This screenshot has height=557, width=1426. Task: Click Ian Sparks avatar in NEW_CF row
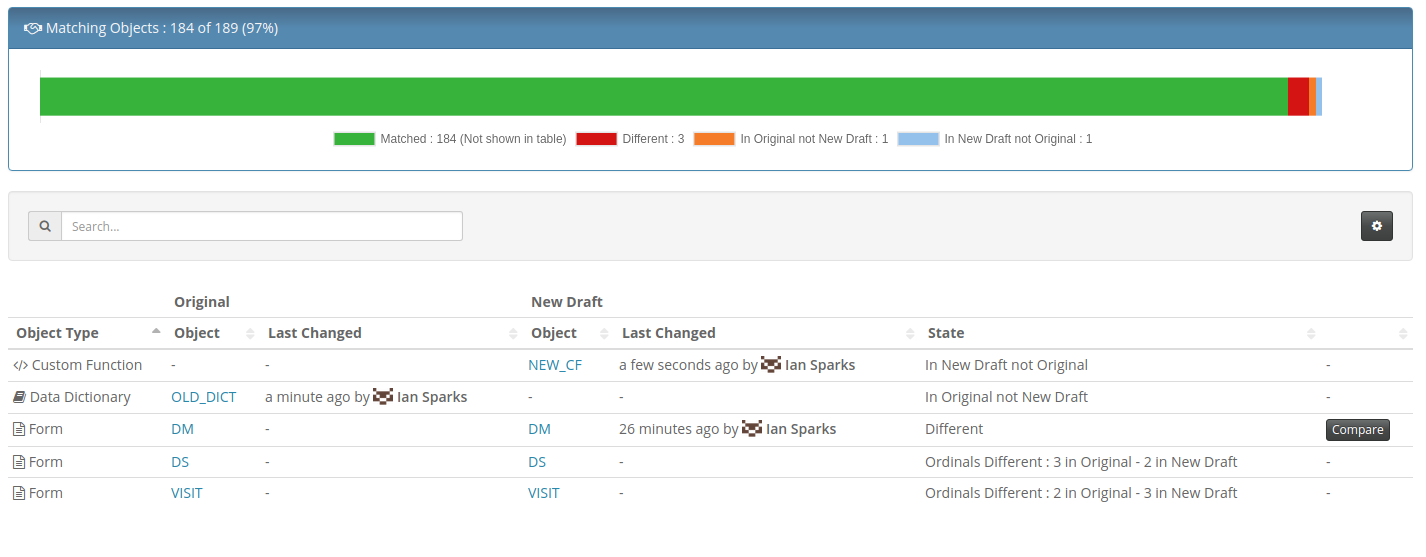(770, 365)
